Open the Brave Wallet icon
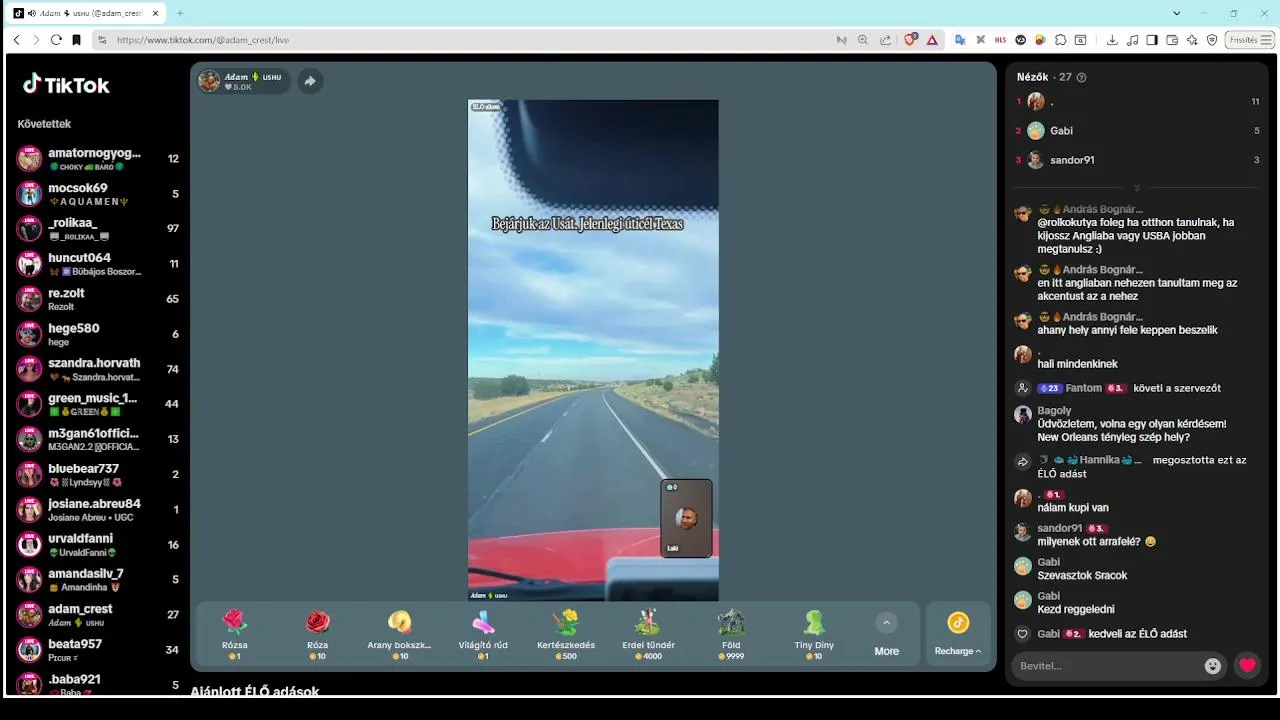This screenshot has height=720, width=1280. [x=1172, y=40]
